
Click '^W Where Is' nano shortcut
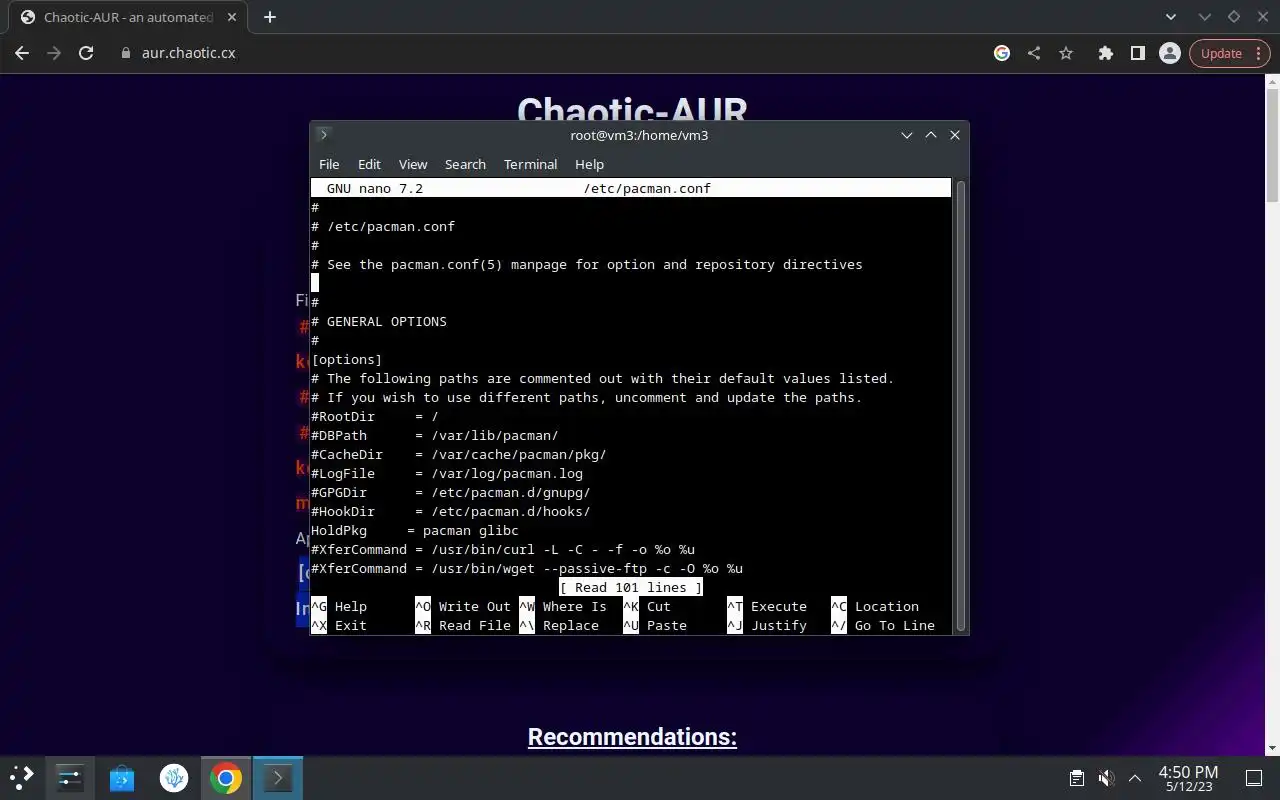coord(563,606)
